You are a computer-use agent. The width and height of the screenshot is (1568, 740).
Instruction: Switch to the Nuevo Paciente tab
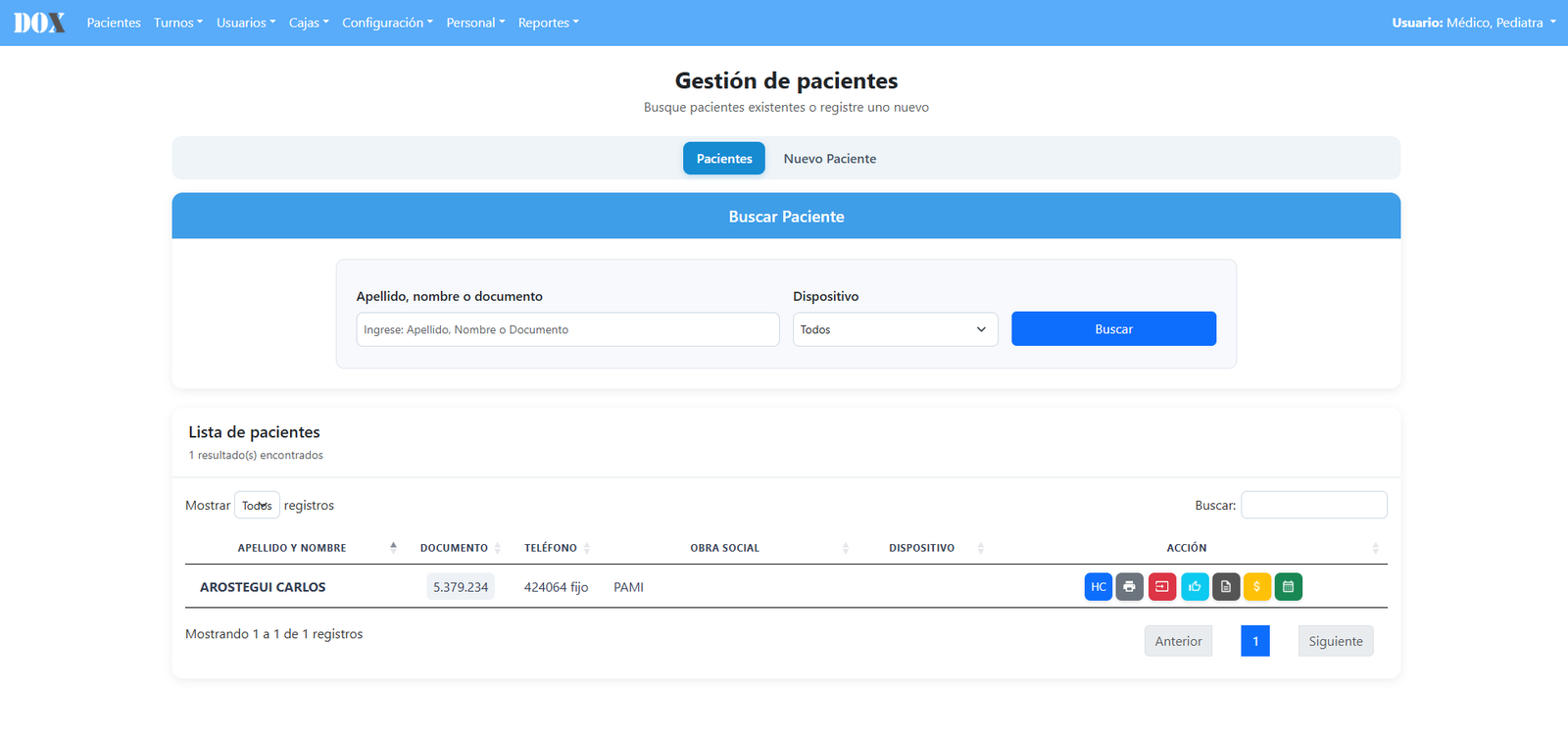pos(830,159)
